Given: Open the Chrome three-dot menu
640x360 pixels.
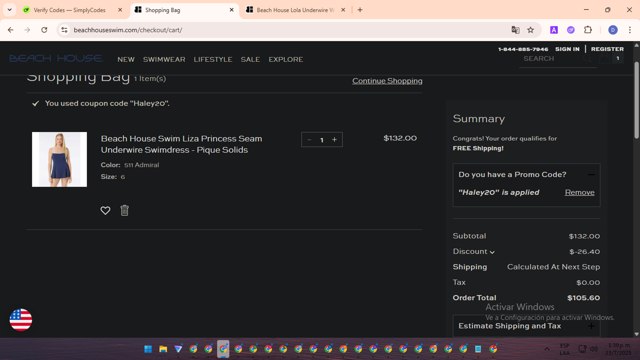Looking at the screenshot, I should click(x=630, y=30).
